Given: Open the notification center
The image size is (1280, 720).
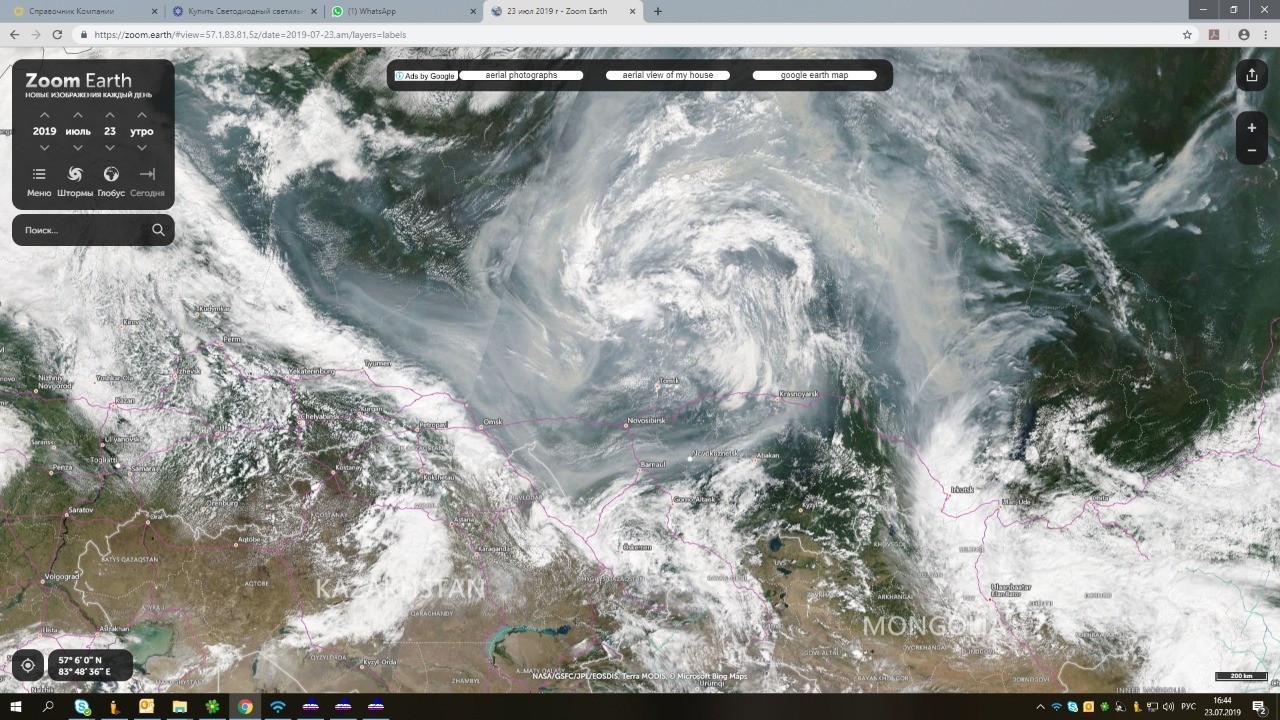Looking at the screenshot, I should click(x=1259, y=707).
